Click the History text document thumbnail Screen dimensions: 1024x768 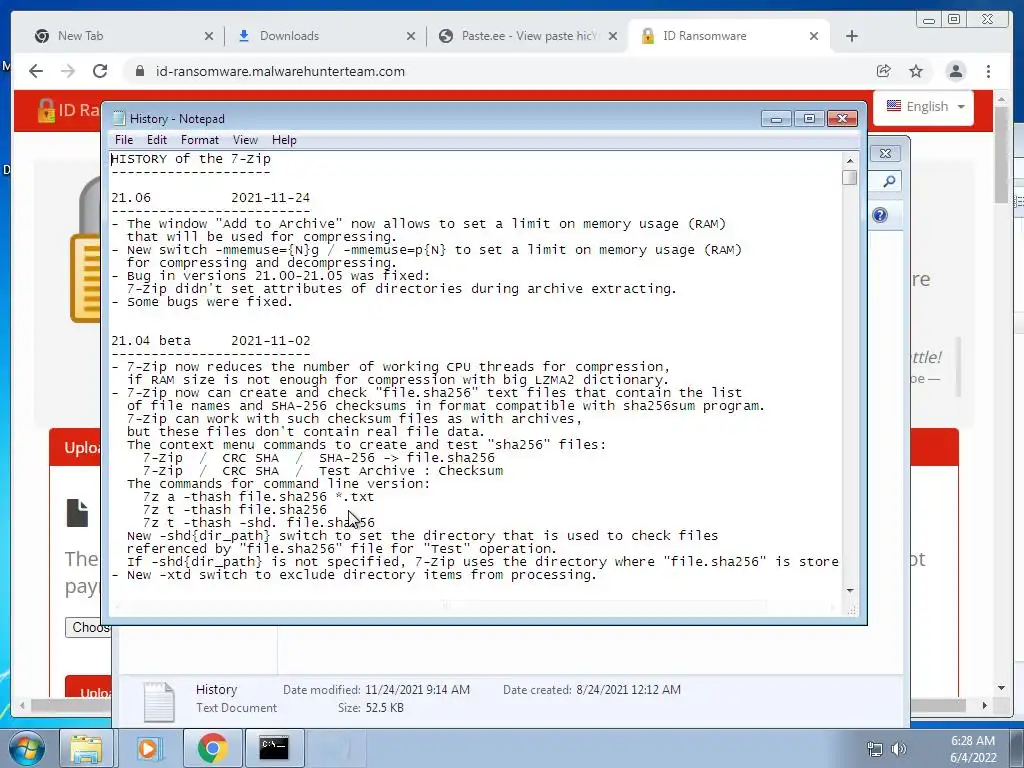(159, 701)
